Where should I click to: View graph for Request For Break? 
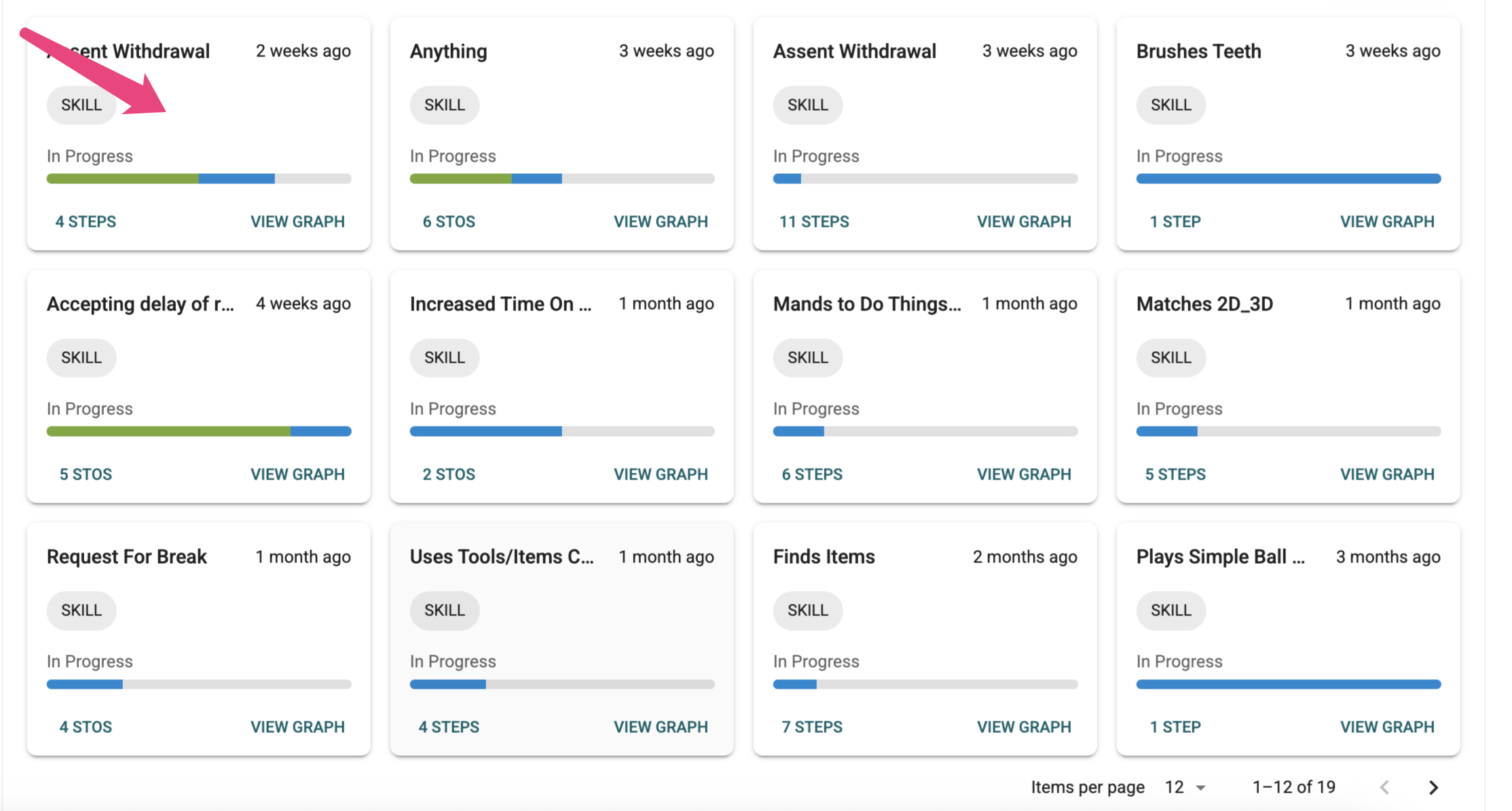(x=297, y=727)
